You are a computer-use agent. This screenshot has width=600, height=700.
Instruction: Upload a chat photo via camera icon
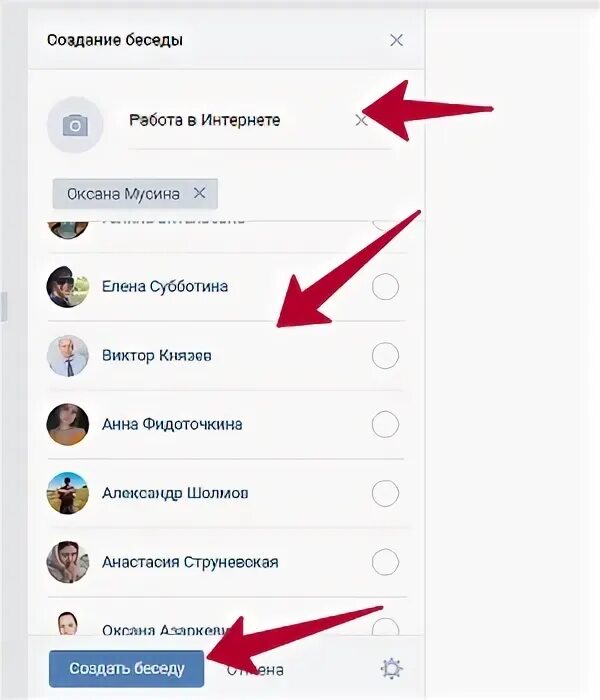coord(75,125)
